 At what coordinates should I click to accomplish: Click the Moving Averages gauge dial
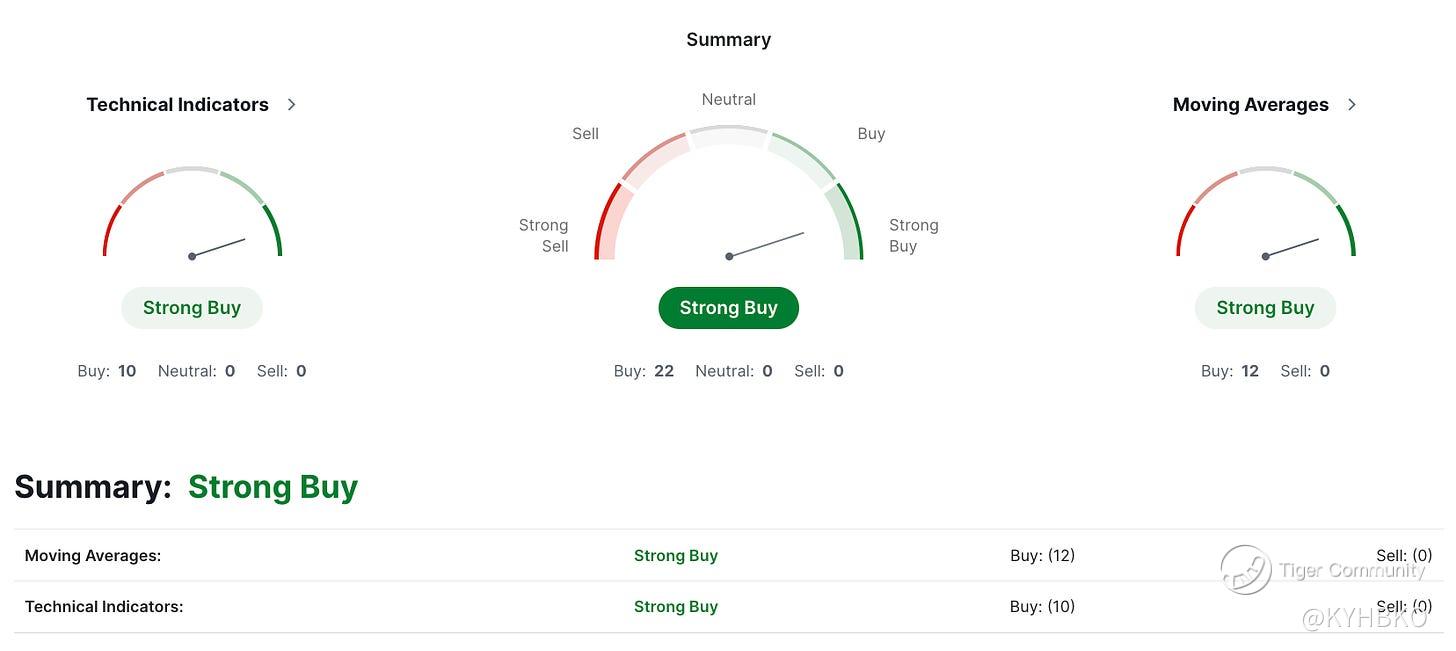point(1265,215)
